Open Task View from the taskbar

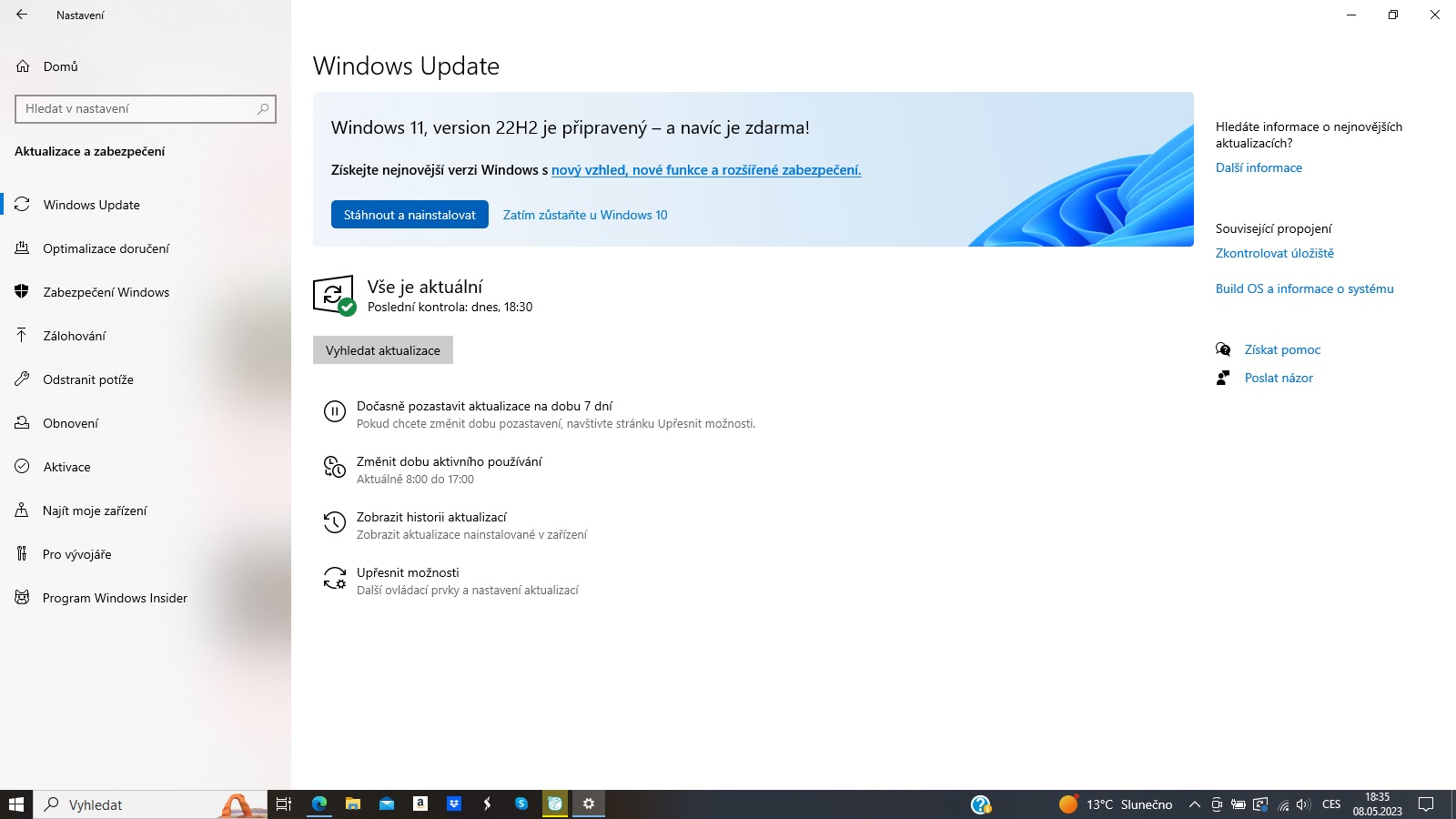point(284,804)
